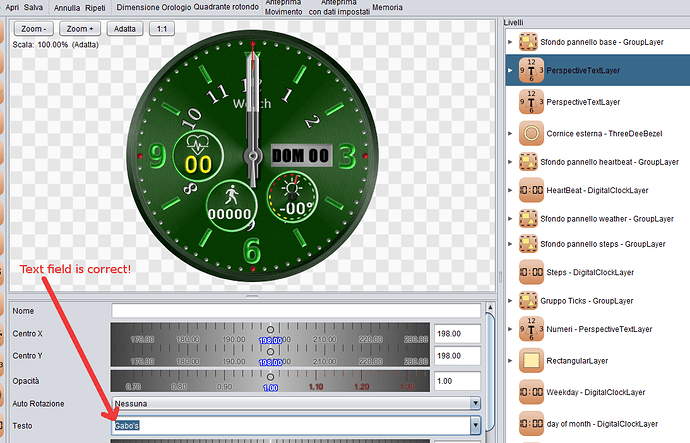
Task: Click the day of month DigitalClockLayer icon
Action: click(531, 424)
